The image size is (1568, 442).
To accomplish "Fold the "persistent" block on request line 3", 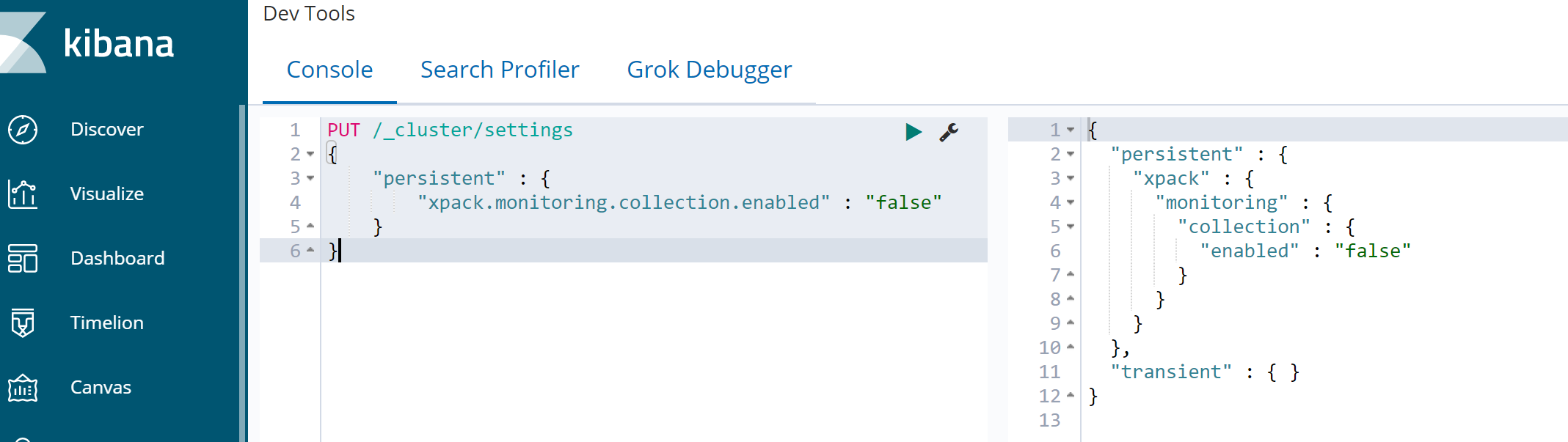I will [x=310, y=178].
